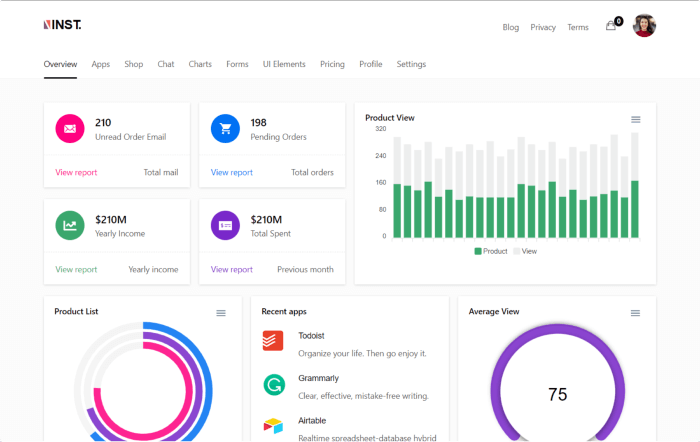Image resolution: width=700 pixels, height=442 pixels.
Task: Open the Product List hamburger menu
Action: (221, 313)
